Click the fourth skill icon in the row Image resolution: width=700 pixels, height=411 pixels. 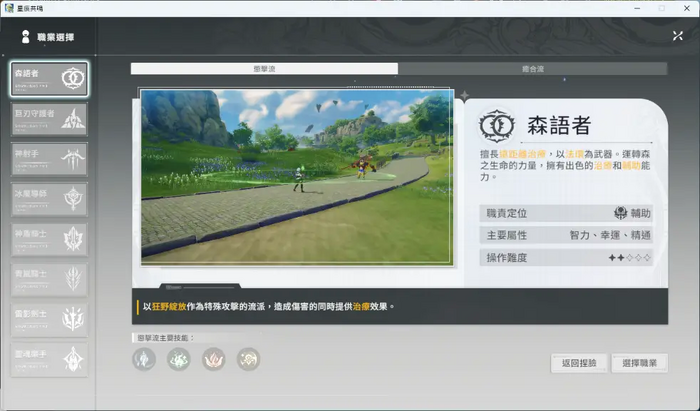click(x=248, y=359)
